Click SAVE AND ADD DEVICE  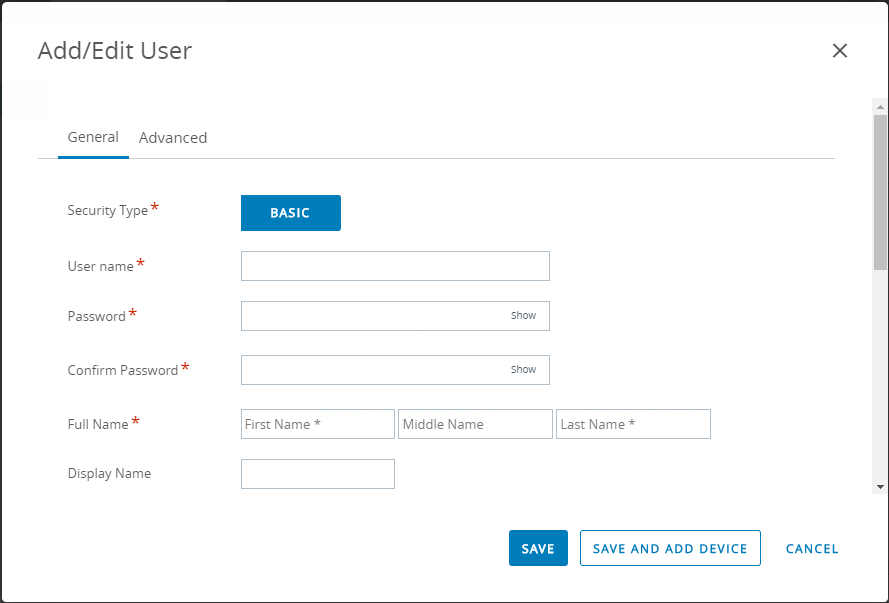[x=670, y=548]
